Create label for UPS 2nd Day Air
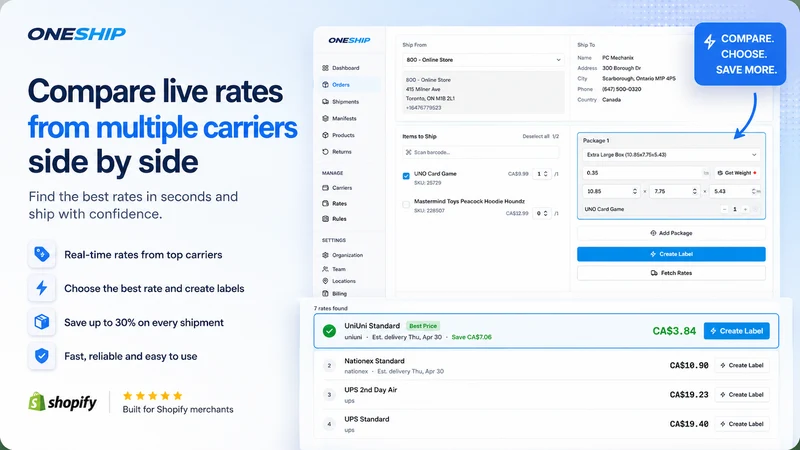800x450 pixels. coord(741,394)
